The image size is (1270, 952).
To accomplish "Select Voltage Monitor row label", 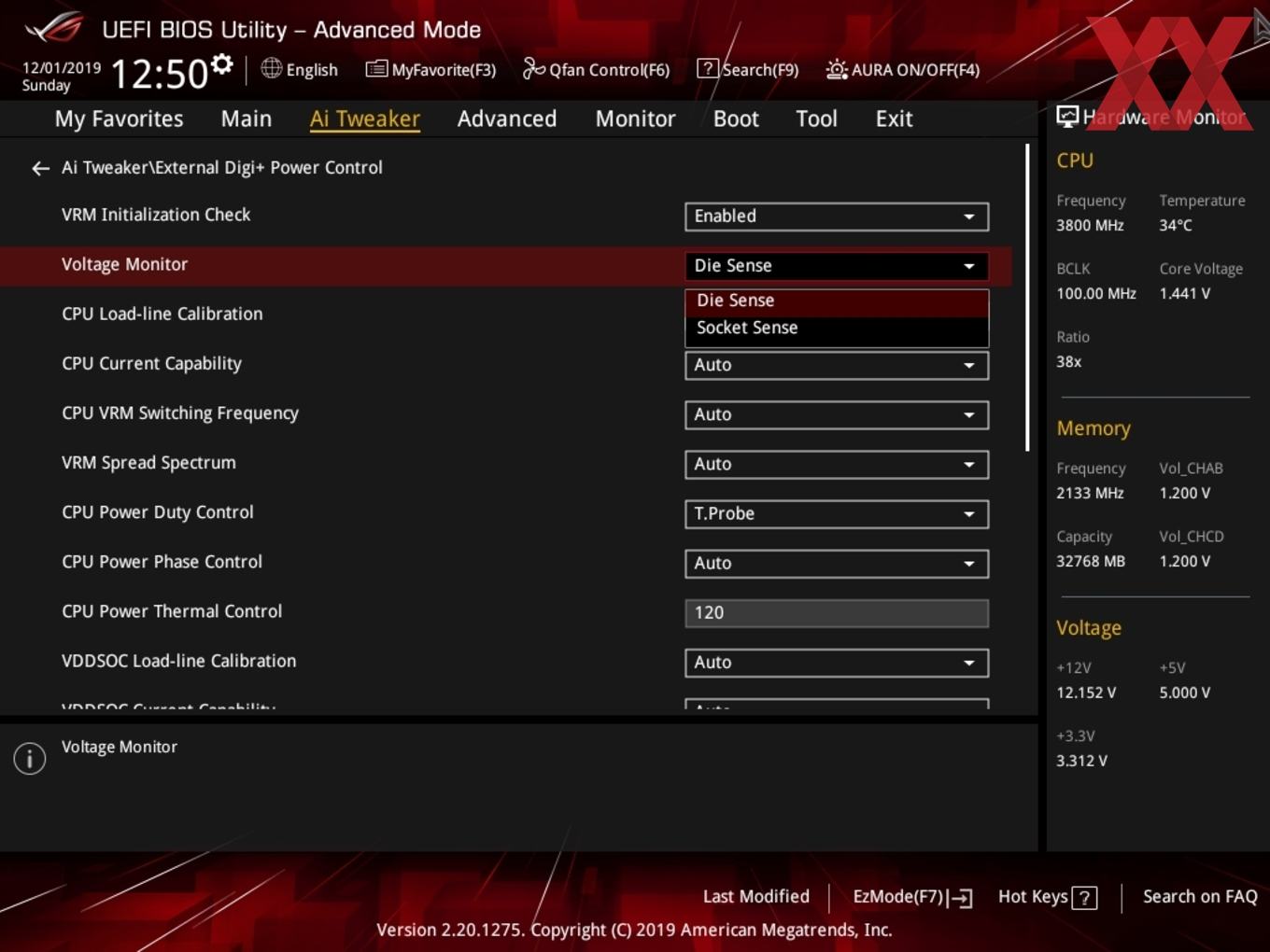I will point(124,264).
